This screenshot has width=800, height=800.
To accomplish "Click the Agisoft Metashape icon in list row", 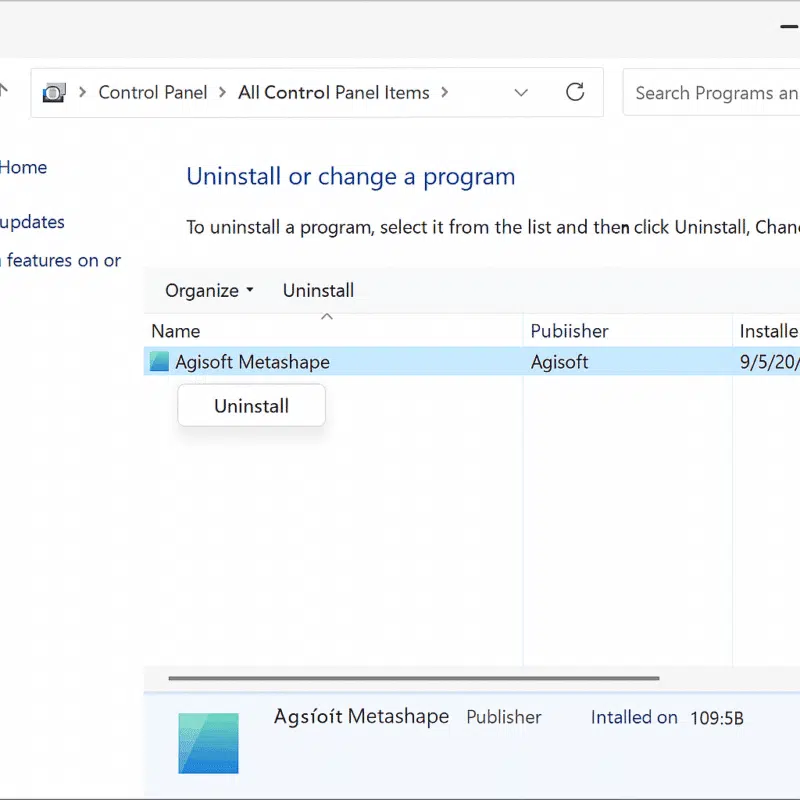I will pos(159,362).
